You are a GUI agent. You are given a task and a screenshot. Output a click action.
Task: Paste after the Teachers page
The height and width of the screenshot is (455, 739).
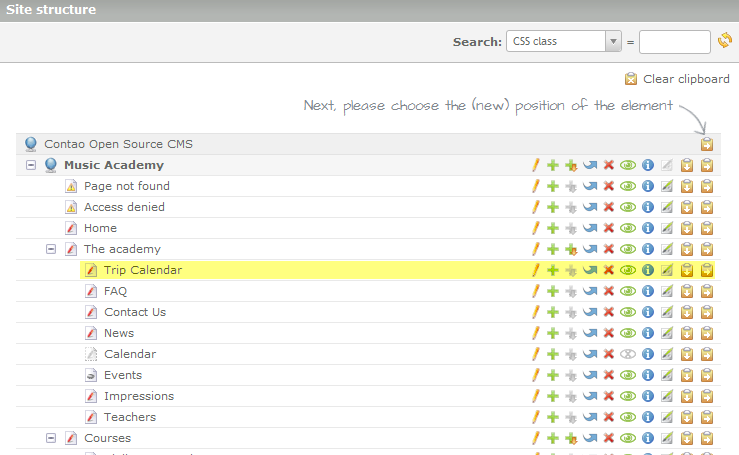(x=687, y=417)
